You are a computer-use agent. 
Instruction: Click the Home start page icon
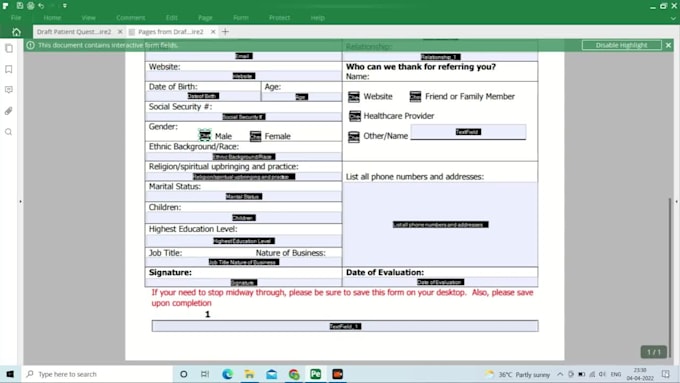pyautogui.click(x=16, y=32)
